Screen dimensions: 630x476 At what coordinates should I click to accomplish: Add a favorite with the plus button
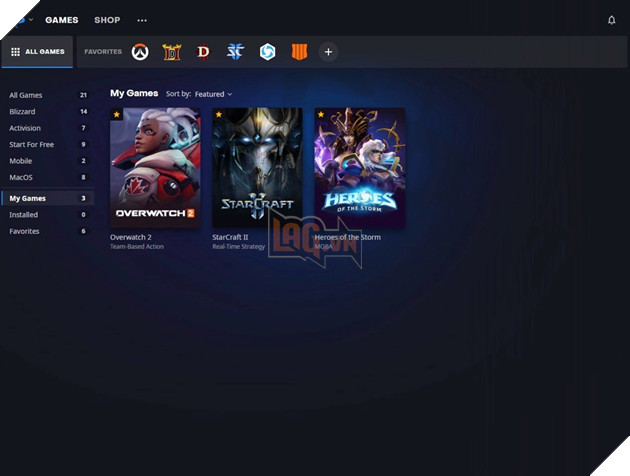[x=328, y=52]
